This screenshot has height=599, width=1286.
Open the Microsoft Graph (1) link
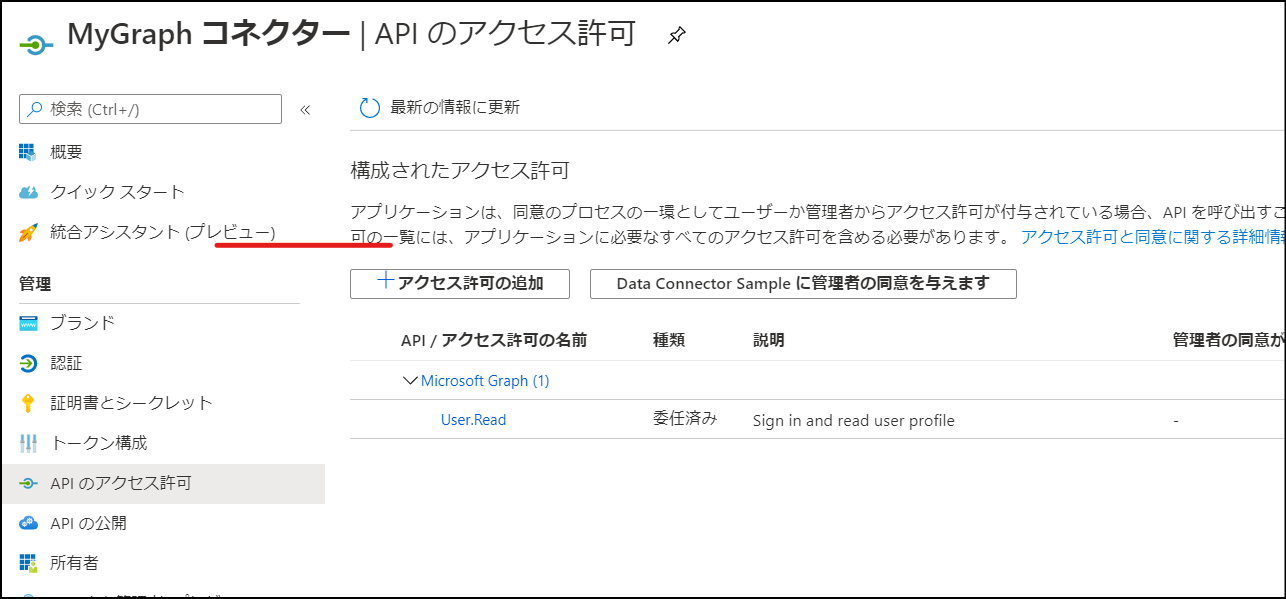(485, 381)
